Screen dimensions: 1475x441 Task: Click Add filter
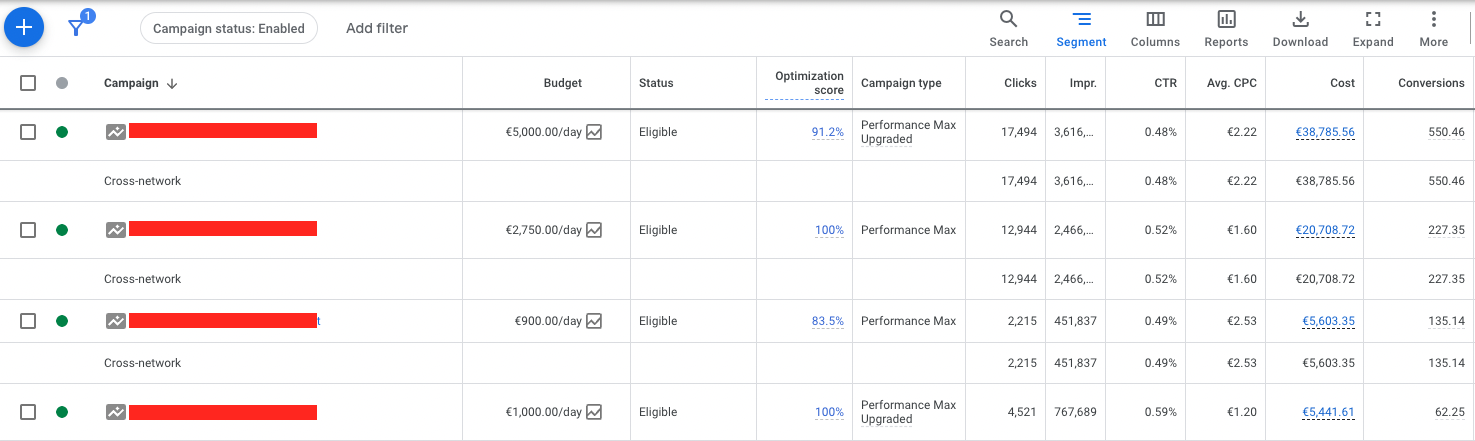pos(377,28)
